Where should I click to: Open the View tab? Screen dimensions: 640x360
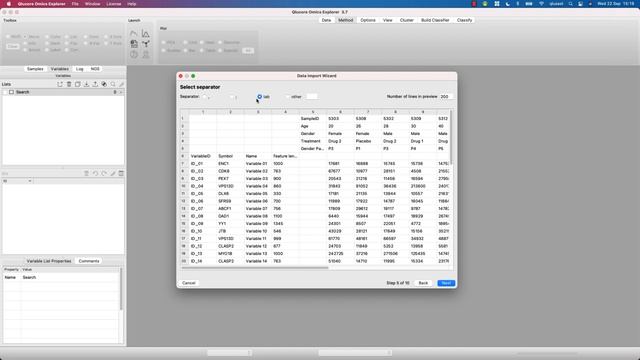(x=387, y=20)
